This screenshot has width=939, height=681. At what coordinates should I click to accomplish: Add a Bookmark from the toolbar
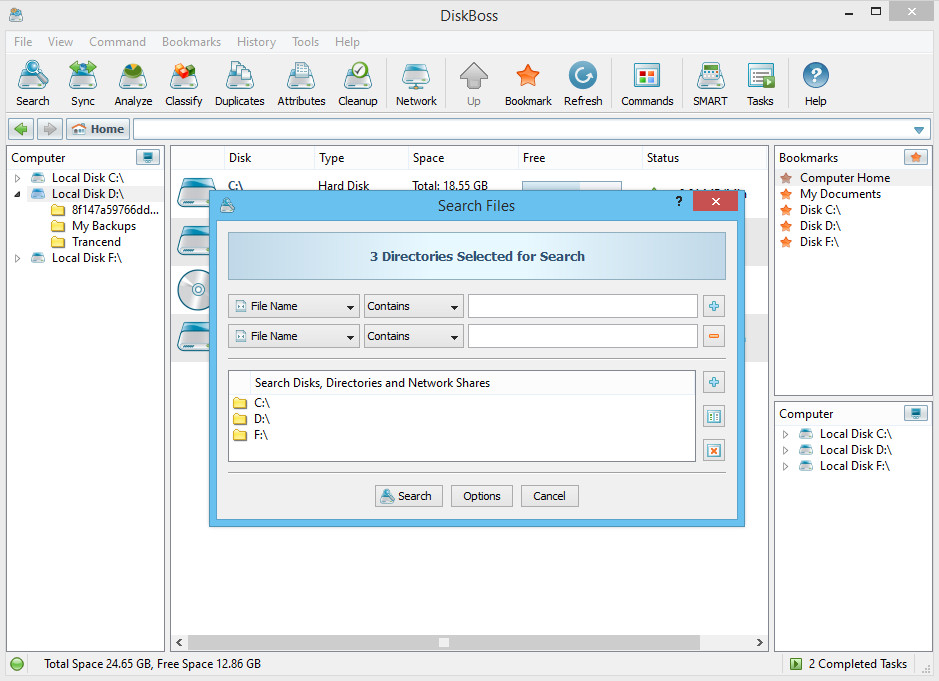(528, 84)
